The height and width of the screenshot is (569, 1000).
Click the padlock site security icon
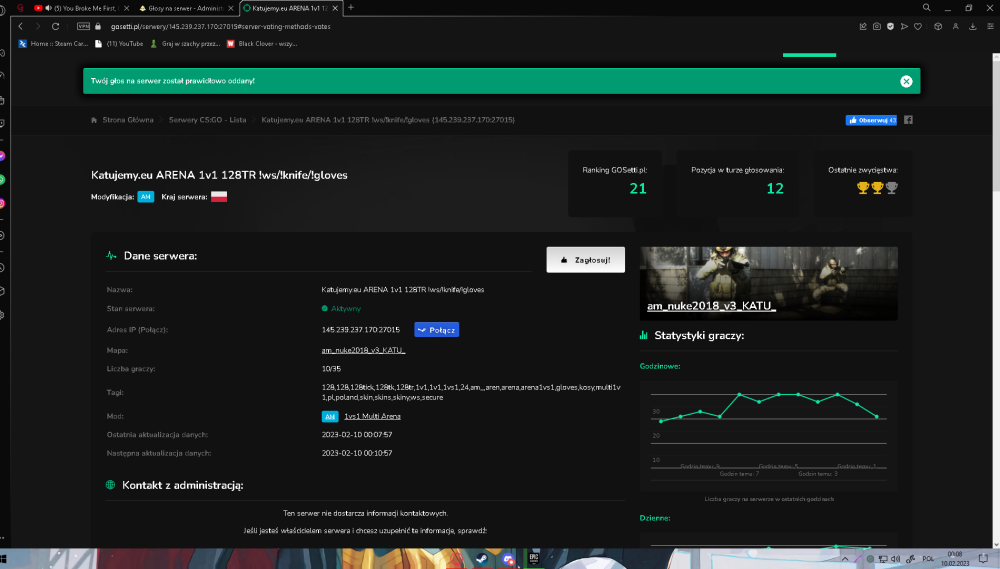coord(98,26)
